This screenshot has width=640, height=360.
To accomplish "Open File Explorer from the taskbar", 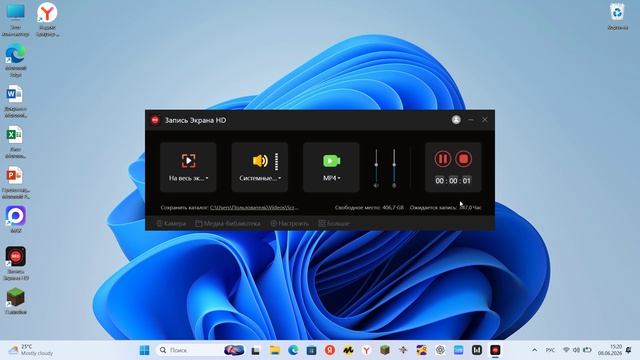I will pos(275,350).
